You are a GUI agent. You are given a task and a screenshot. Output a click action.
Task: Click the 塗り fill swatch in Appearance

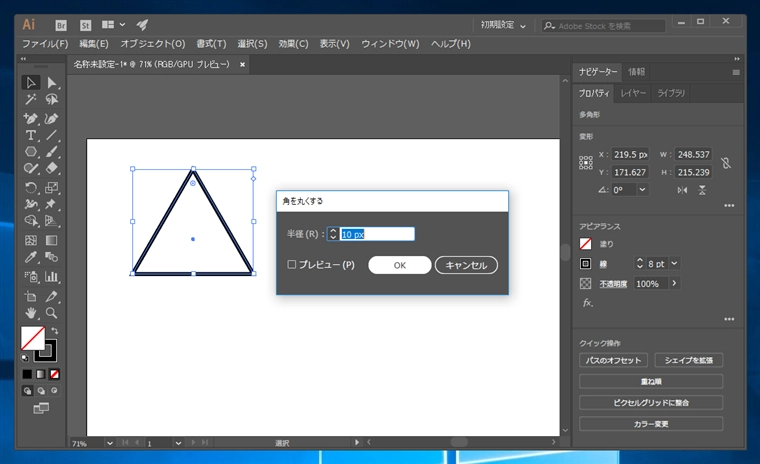[586, 244]
